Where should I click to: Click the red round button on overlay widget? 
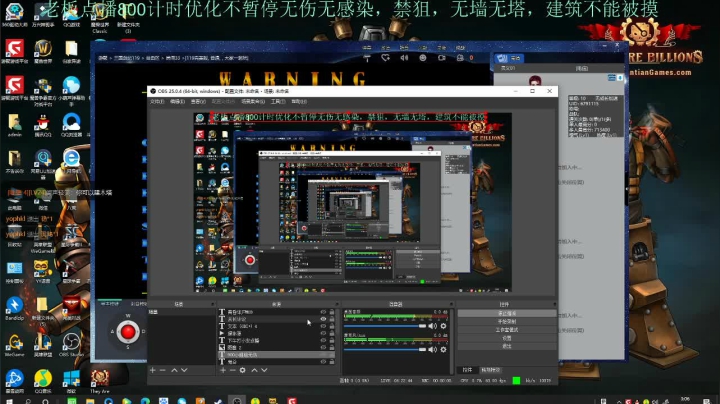point(128,331)
